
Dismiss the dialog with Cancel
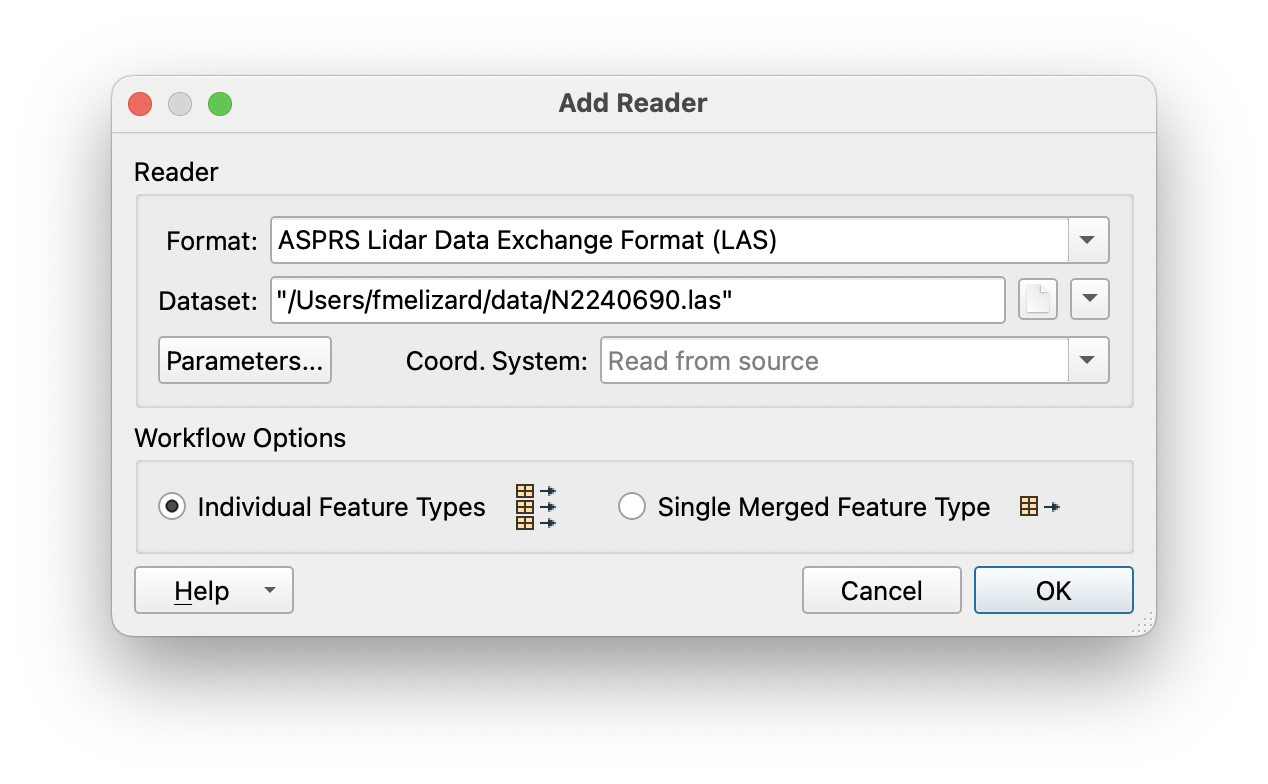[x=881, y=590]
